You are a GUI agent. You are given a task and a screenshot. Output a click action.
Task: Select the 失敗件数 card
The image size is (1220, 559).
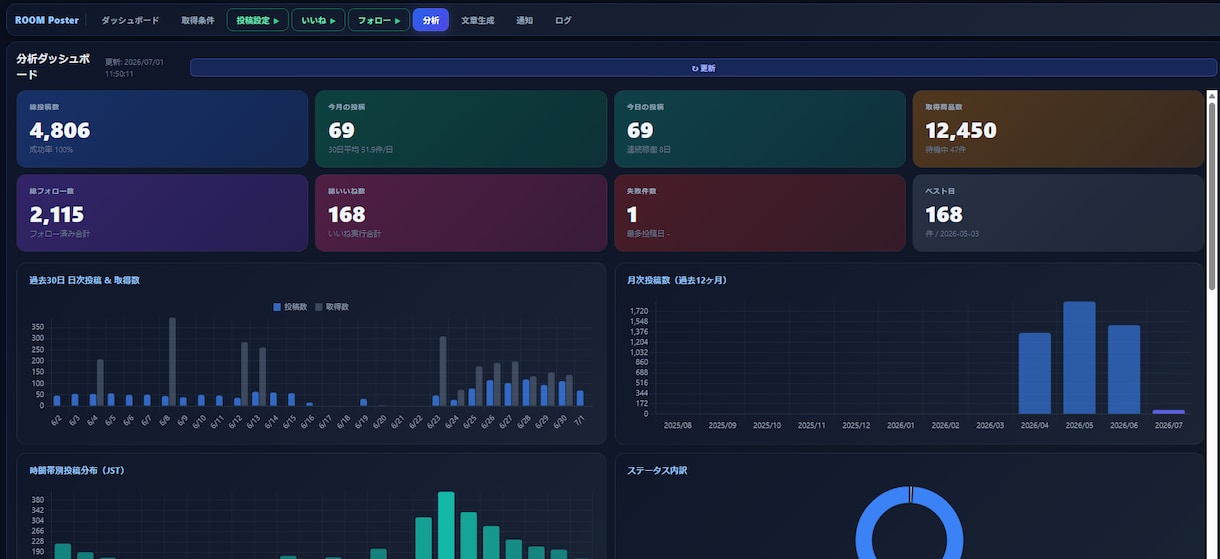coord(760,213)
